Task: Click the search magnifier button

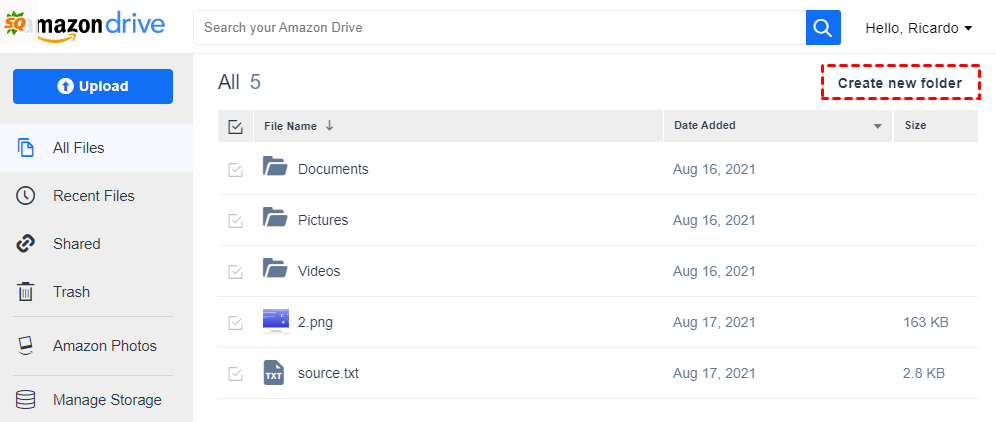Action: (822, 28)
